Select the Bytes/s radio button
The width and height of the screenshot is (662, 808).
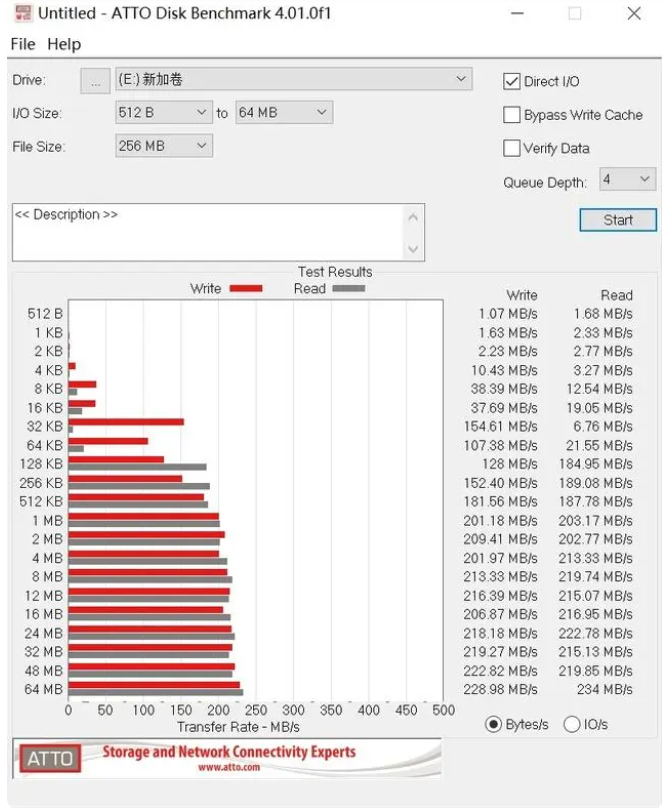click(x=493, y=724)
